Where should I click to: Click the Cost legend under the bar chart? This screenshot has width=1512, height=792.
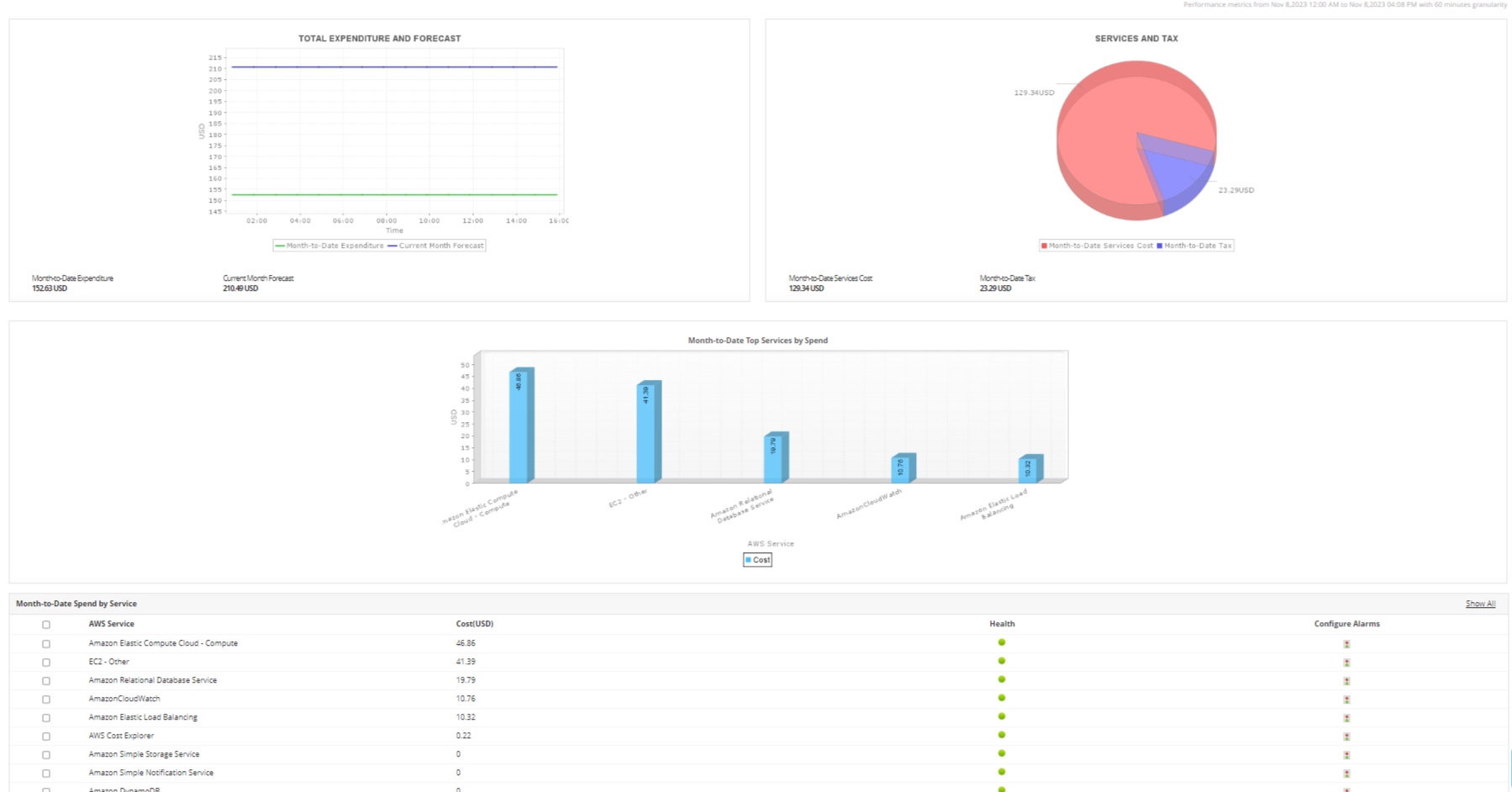point(756,560)
